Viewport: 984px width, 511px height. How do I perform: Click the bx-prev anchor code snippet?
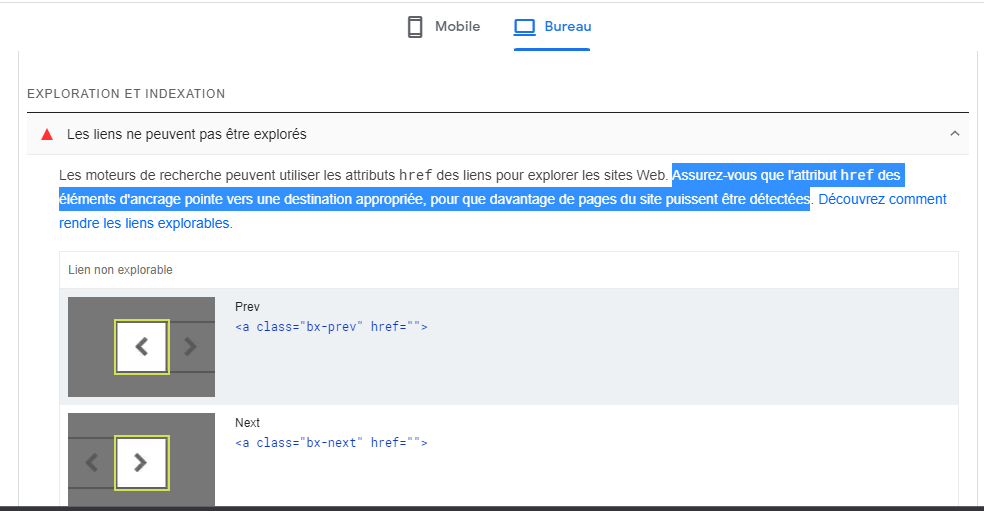(x=331, y=327)
